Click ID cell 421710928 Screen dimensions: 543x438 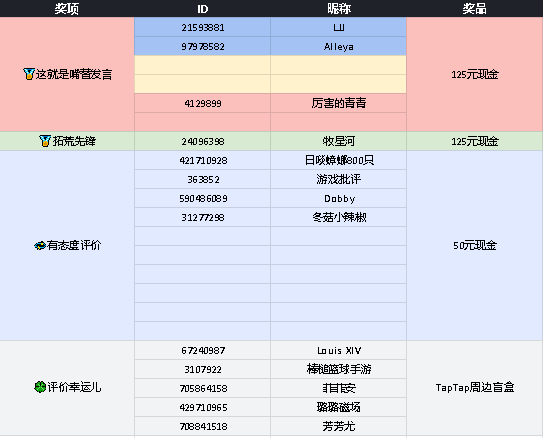pyautogui.click(x=202, y=160)
